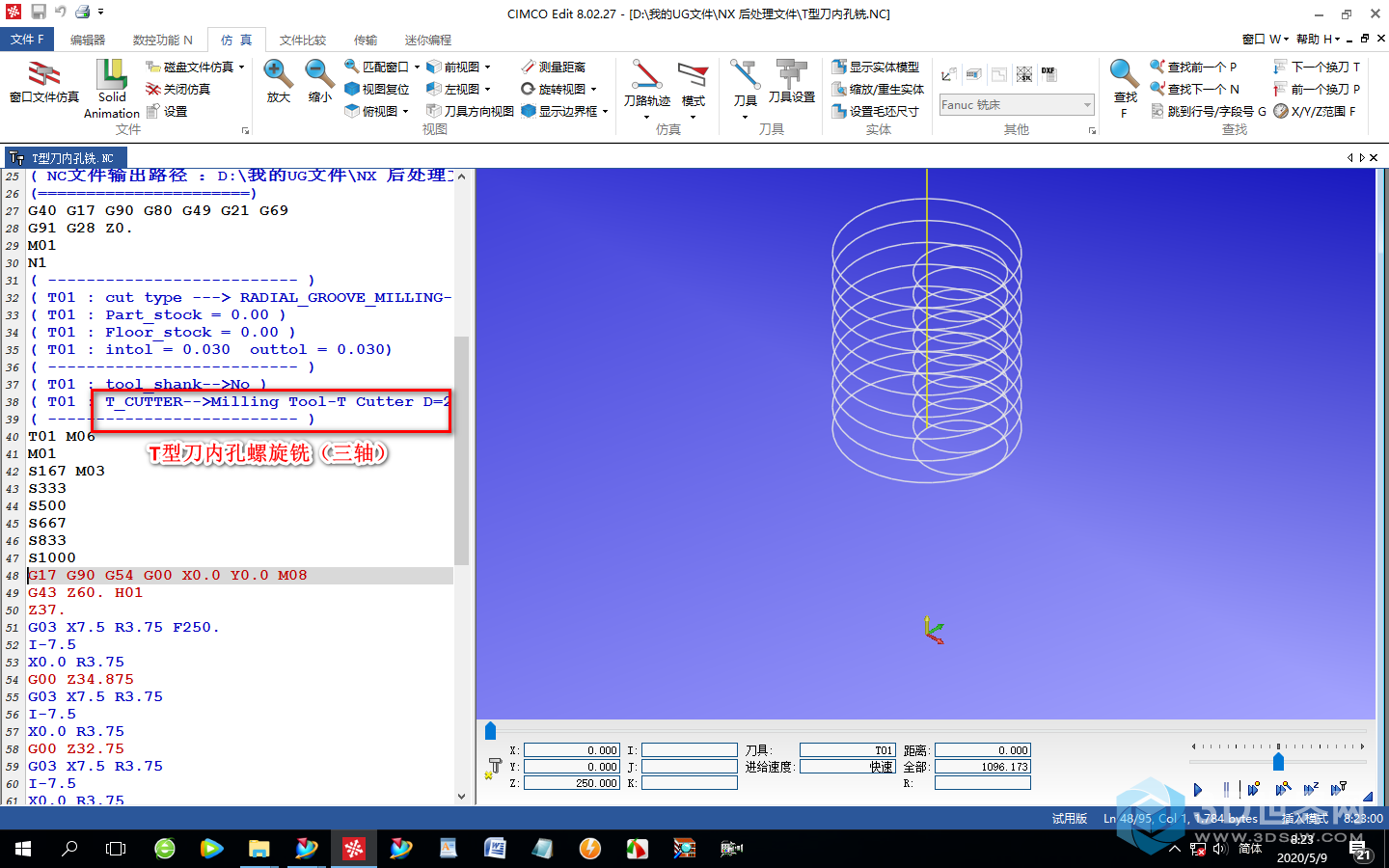Expand the 前视图 front view dropdown
The width and height of the screenshot is (1389, 868).
coord(487,67)
